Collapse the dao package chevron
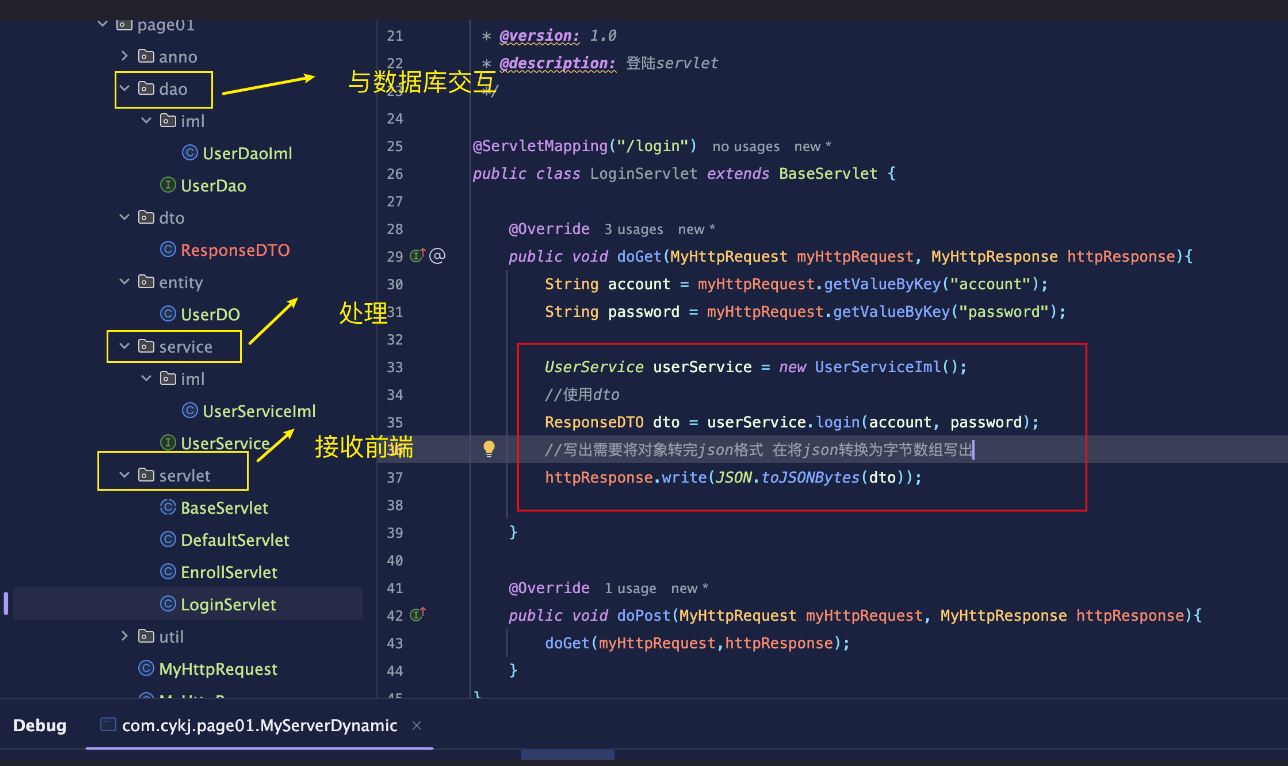Image resolution: width=1288 pixels, height=766 pixels. pyautogui.click(x=124, y=89)
